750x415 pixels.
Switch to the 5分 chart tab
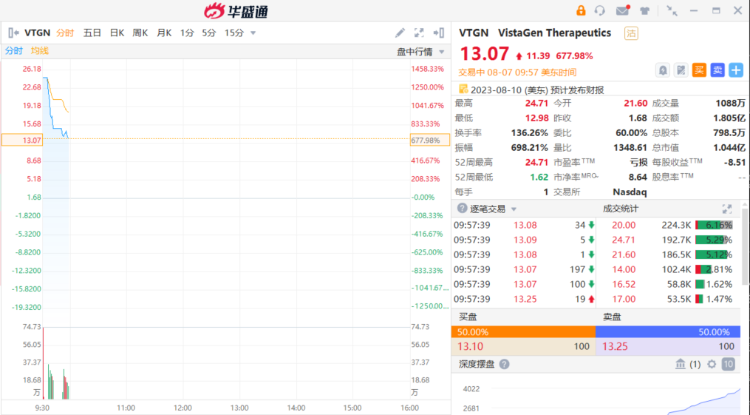click(209, 33)
